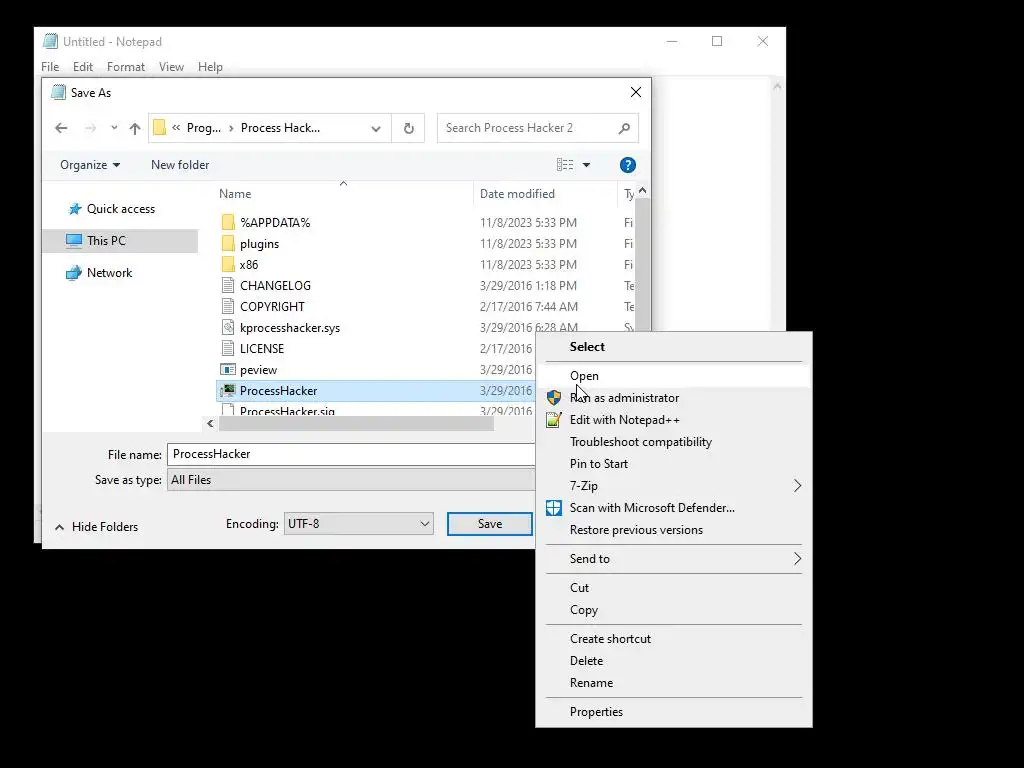1024x768 pixels.
Task: Choose Edit with Notepad++
Action: point(674,420)
